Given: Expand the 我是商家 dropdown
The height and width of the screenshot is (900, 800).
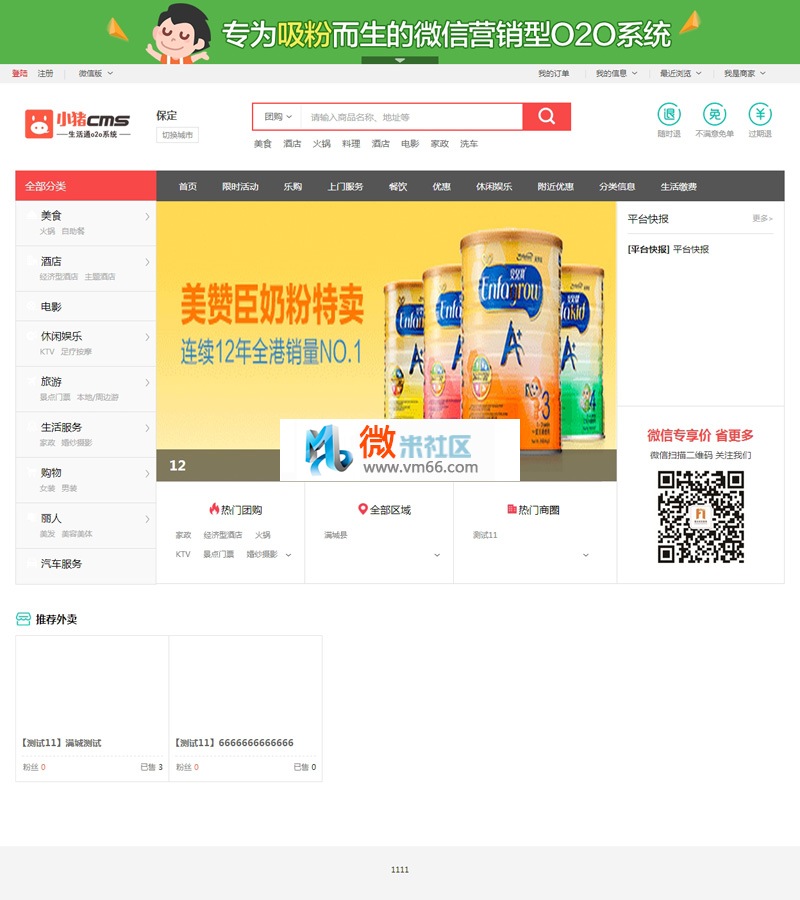Looking at the screenshot, I should pos(745,73).
